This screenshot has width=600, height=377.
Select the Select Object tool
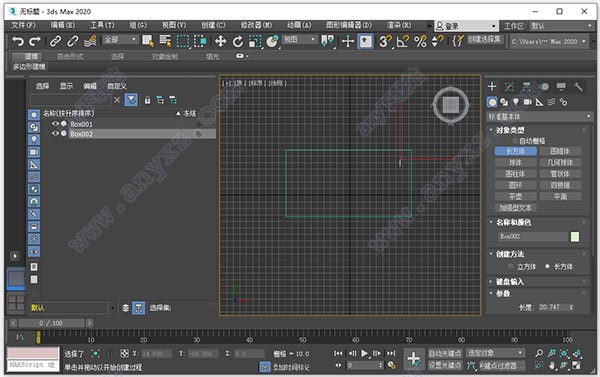(148, 41)
